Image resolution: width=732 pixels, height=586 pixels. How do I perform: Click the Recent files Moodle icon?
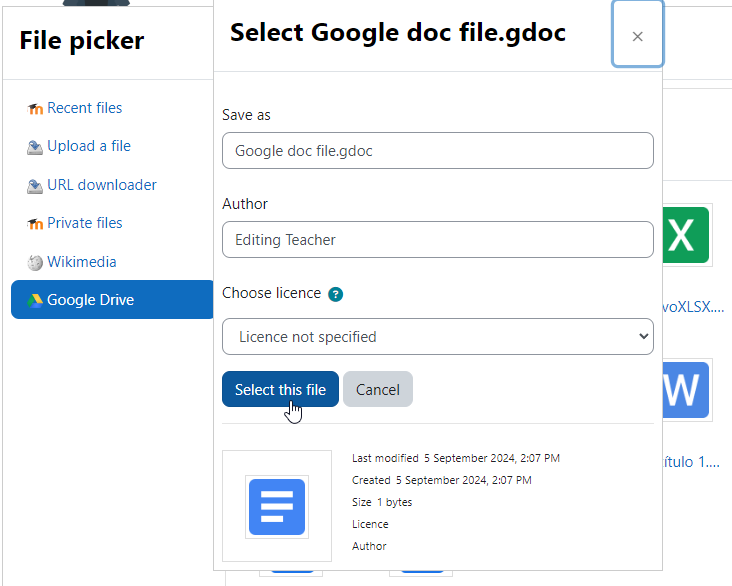[35, 109]
